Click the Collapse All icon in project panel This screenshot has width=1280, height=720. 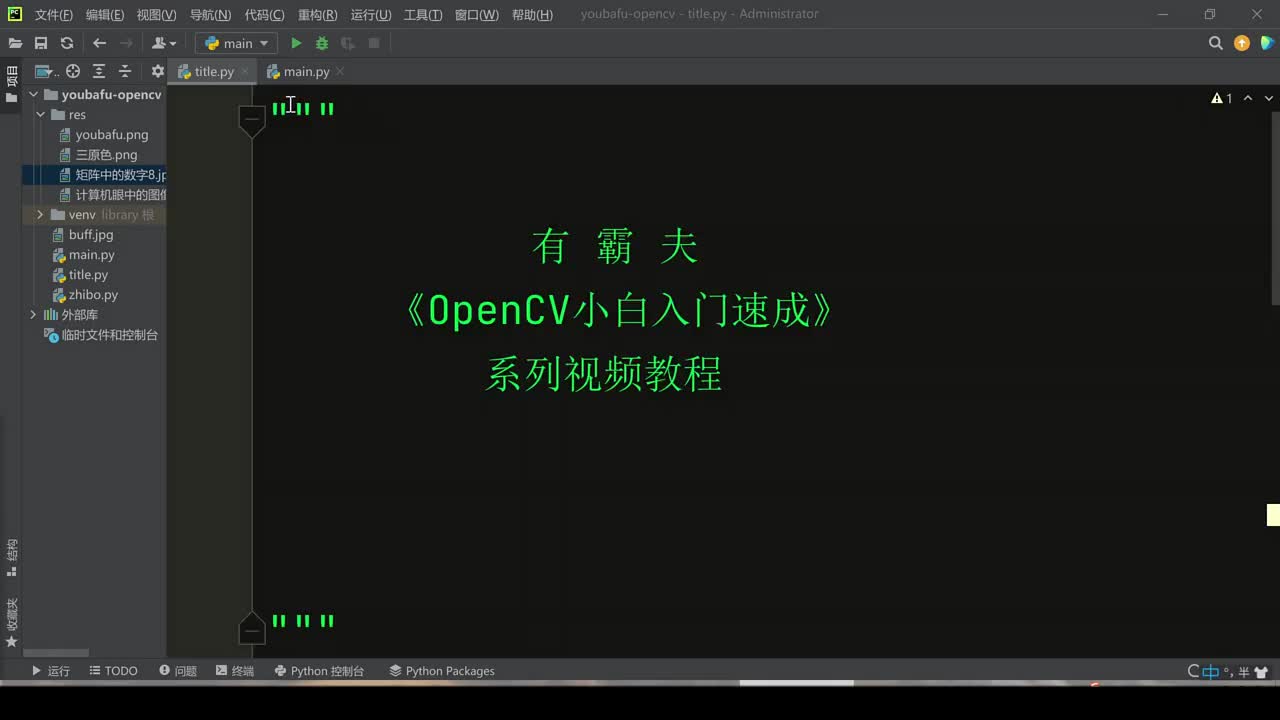click(x=125, y=71)
